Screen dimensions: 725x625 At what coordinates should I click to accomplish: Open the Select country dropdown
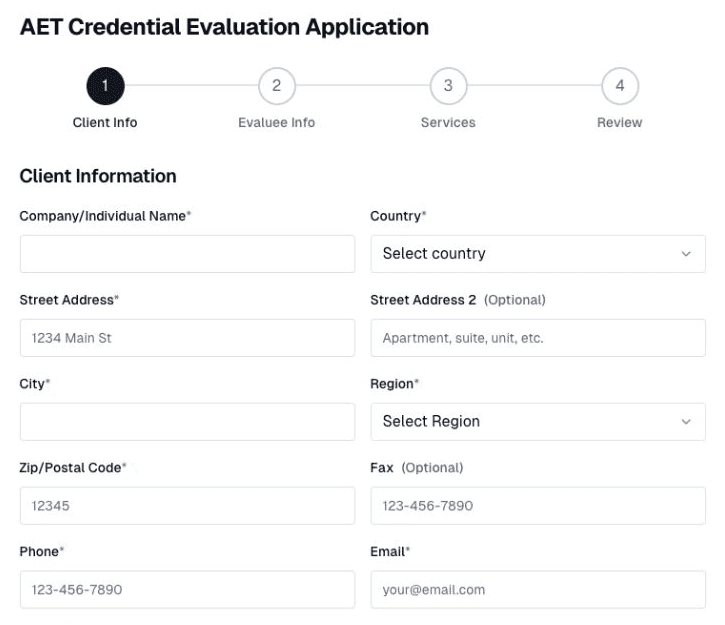538,254
